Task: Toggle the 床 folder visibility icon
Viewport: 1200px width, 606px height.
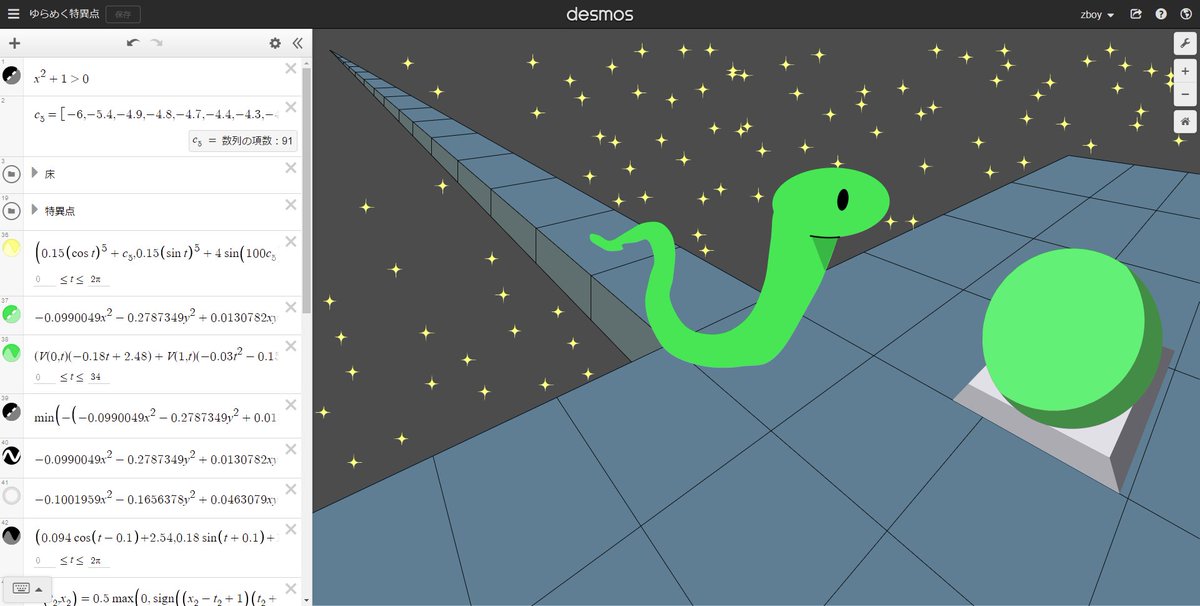Action: pyautogui.click(x=12, y=173)
